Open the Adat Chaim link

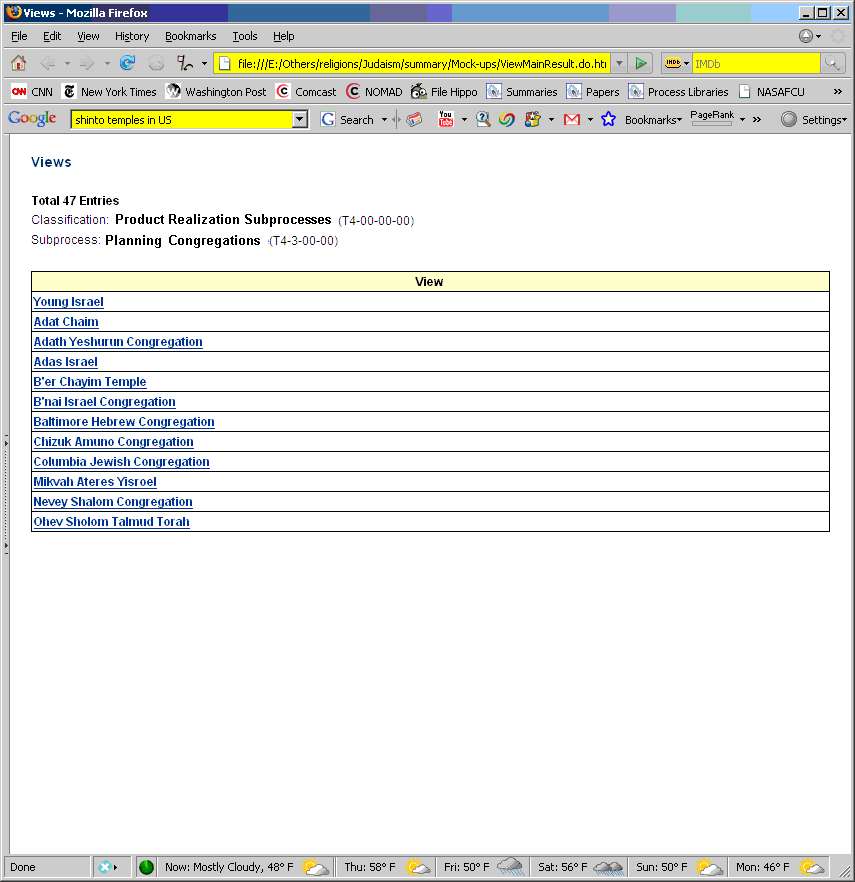click(x=66, y=322)
